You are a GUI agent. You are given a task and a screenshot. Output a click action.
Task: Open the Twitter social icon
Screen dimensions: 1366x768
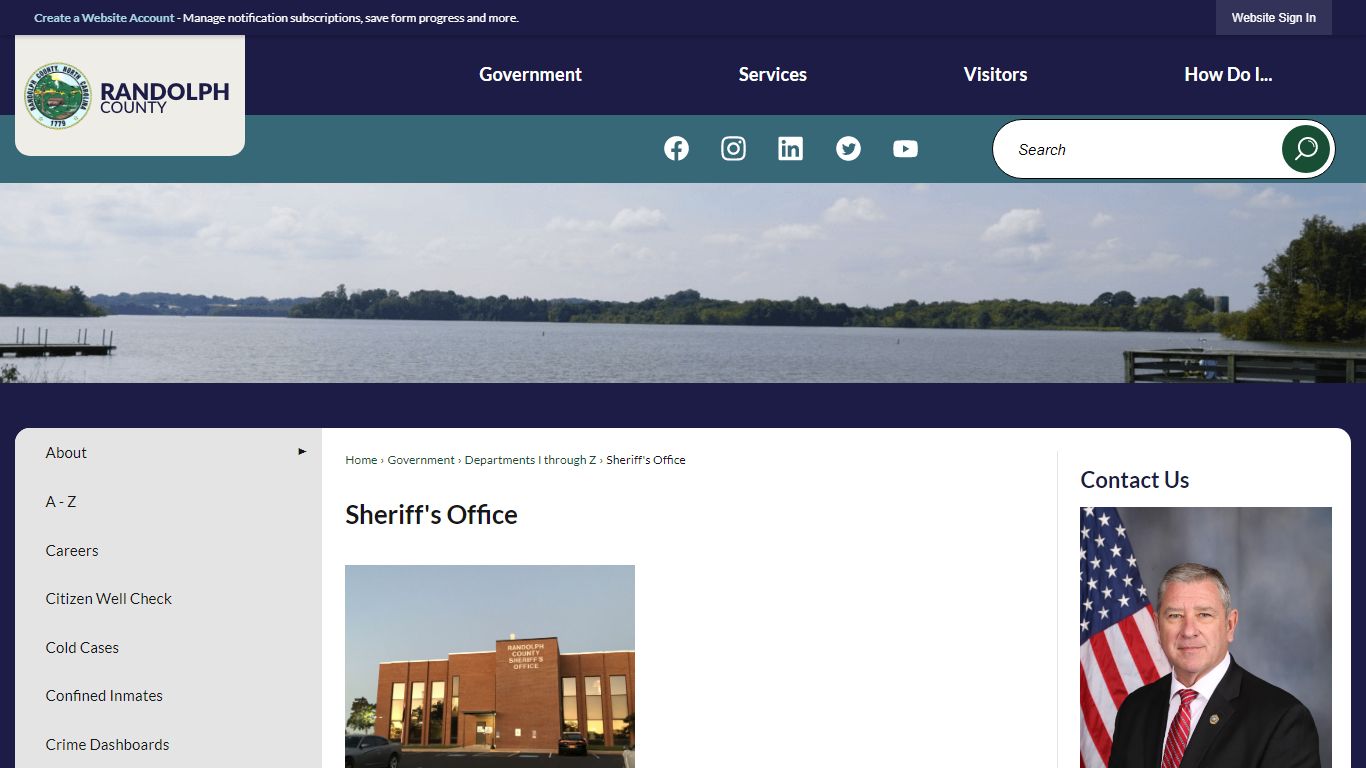pyautogui.click(x=848, y=149)
